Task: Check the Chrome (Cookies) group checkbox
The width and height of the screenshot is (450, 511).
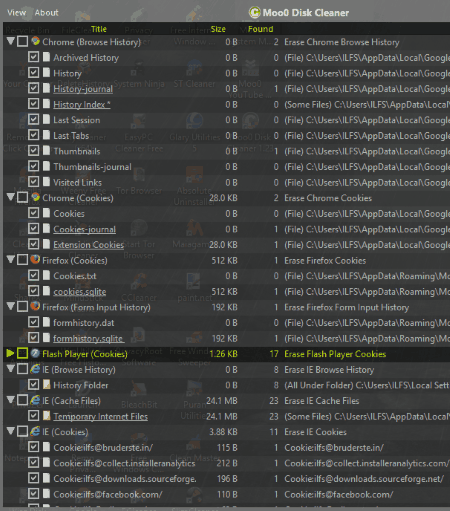Action: click(x=22, y=198)
